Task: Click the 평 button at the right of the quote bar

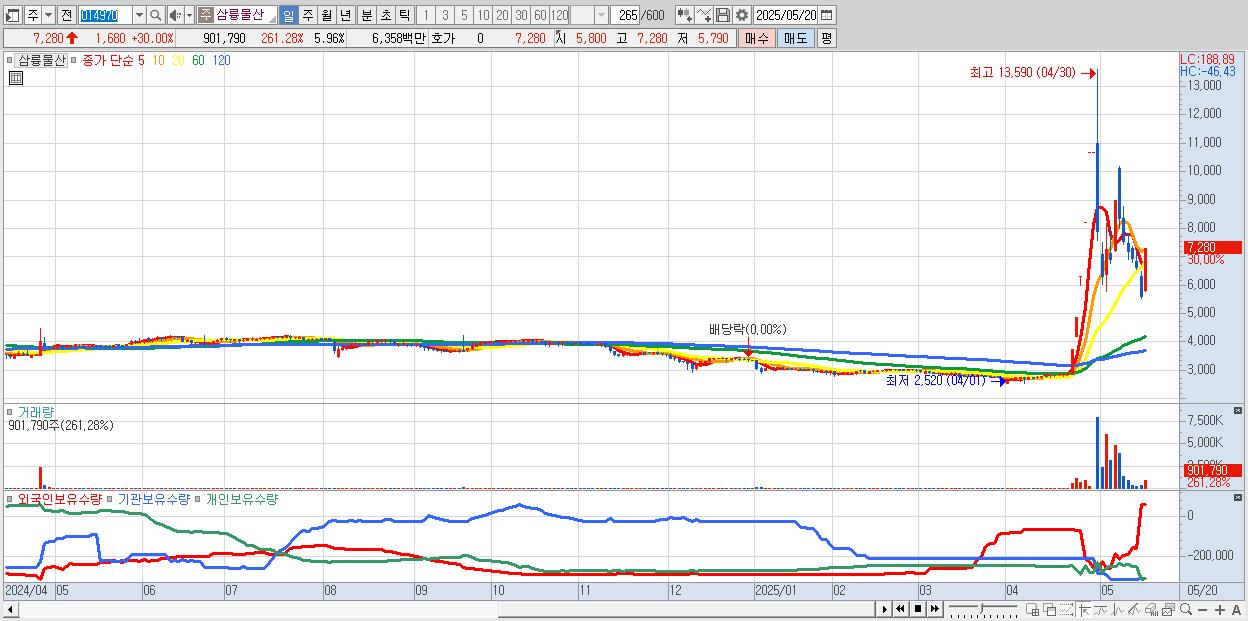Action: (826, 38)
